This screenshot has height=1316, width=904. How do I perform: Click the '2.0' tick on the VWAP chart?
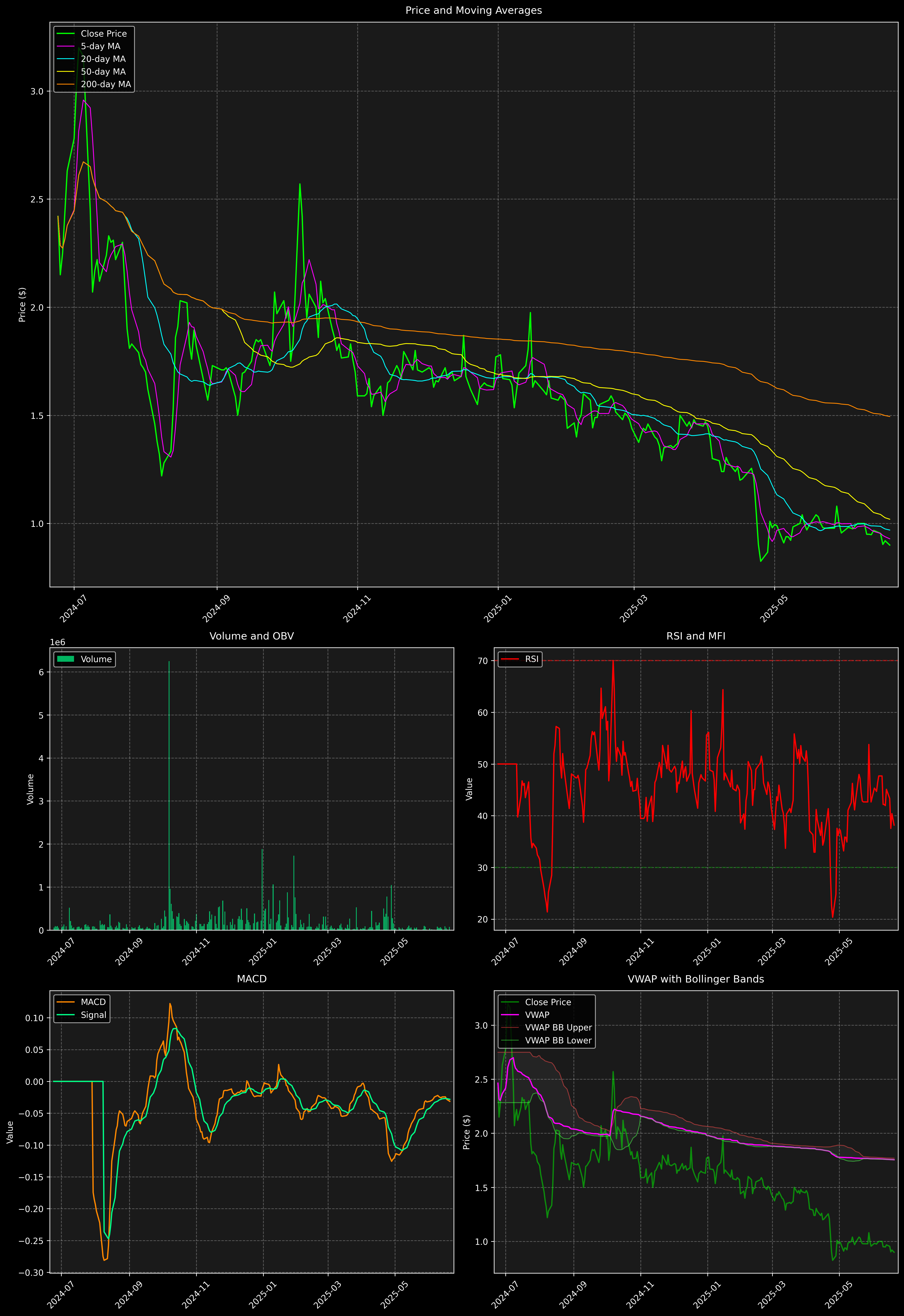tap(482, 1134)
